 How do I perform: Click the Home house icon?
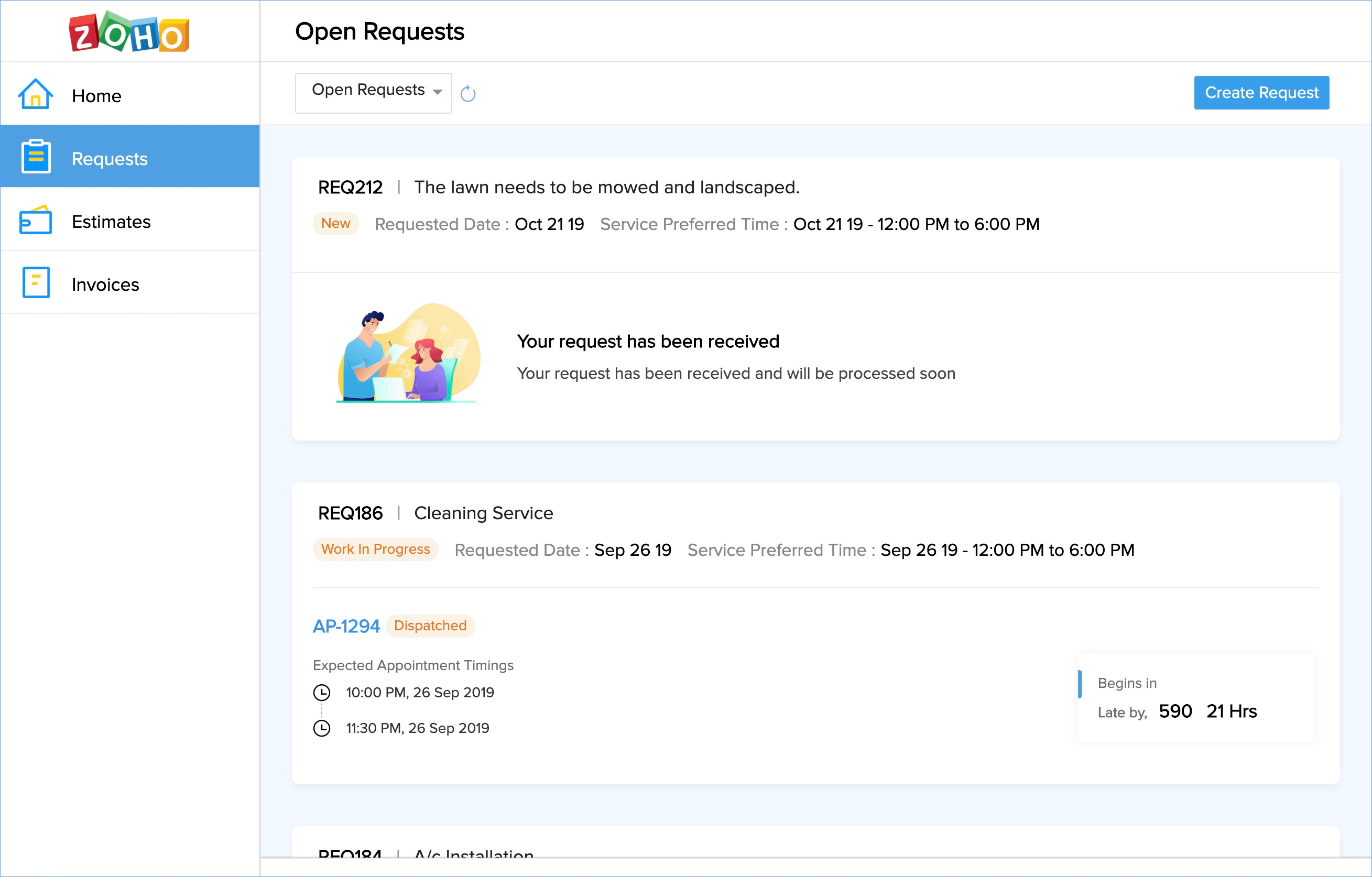click(35, 94)
